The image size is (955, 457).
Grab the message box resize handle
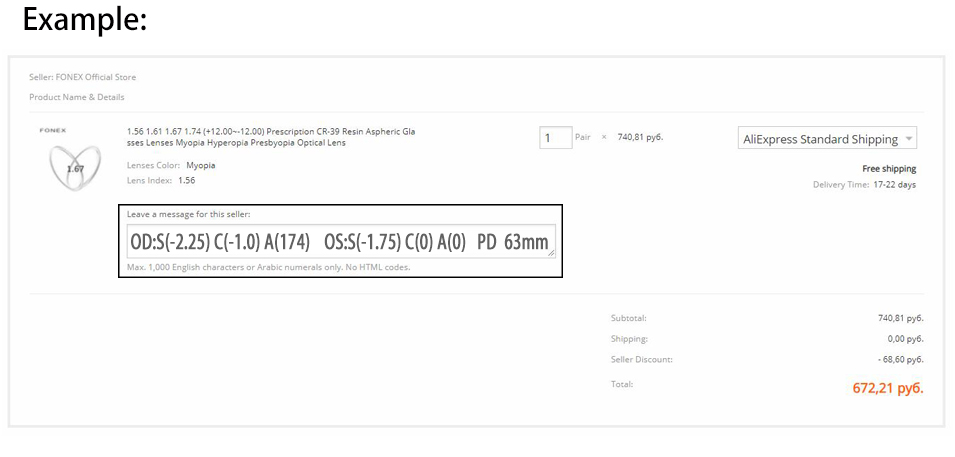(551, 254)
